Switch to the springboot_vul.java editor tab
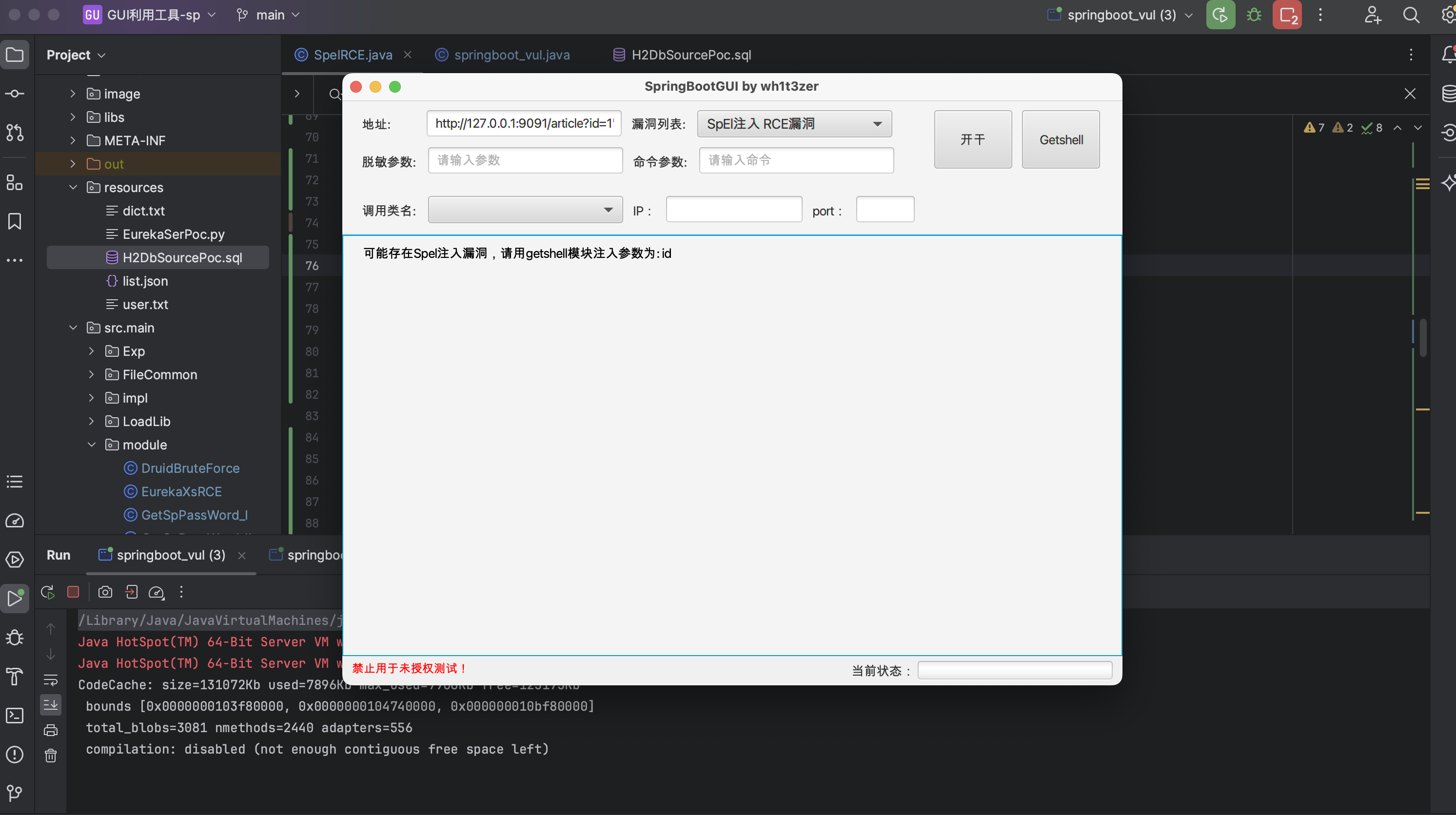Viewport: 1456px width, 815px height. point(512,55)
